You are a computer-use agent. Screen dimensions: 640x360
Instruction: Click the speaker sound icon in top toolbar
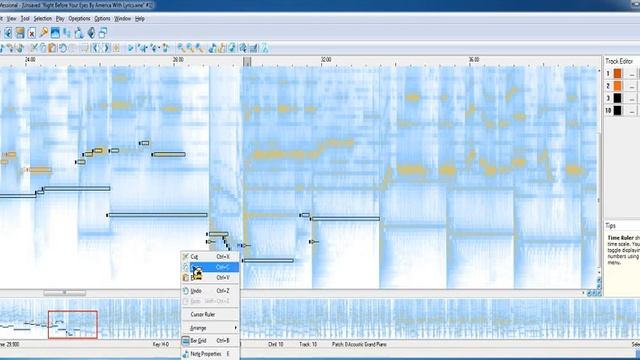point(91,33)
